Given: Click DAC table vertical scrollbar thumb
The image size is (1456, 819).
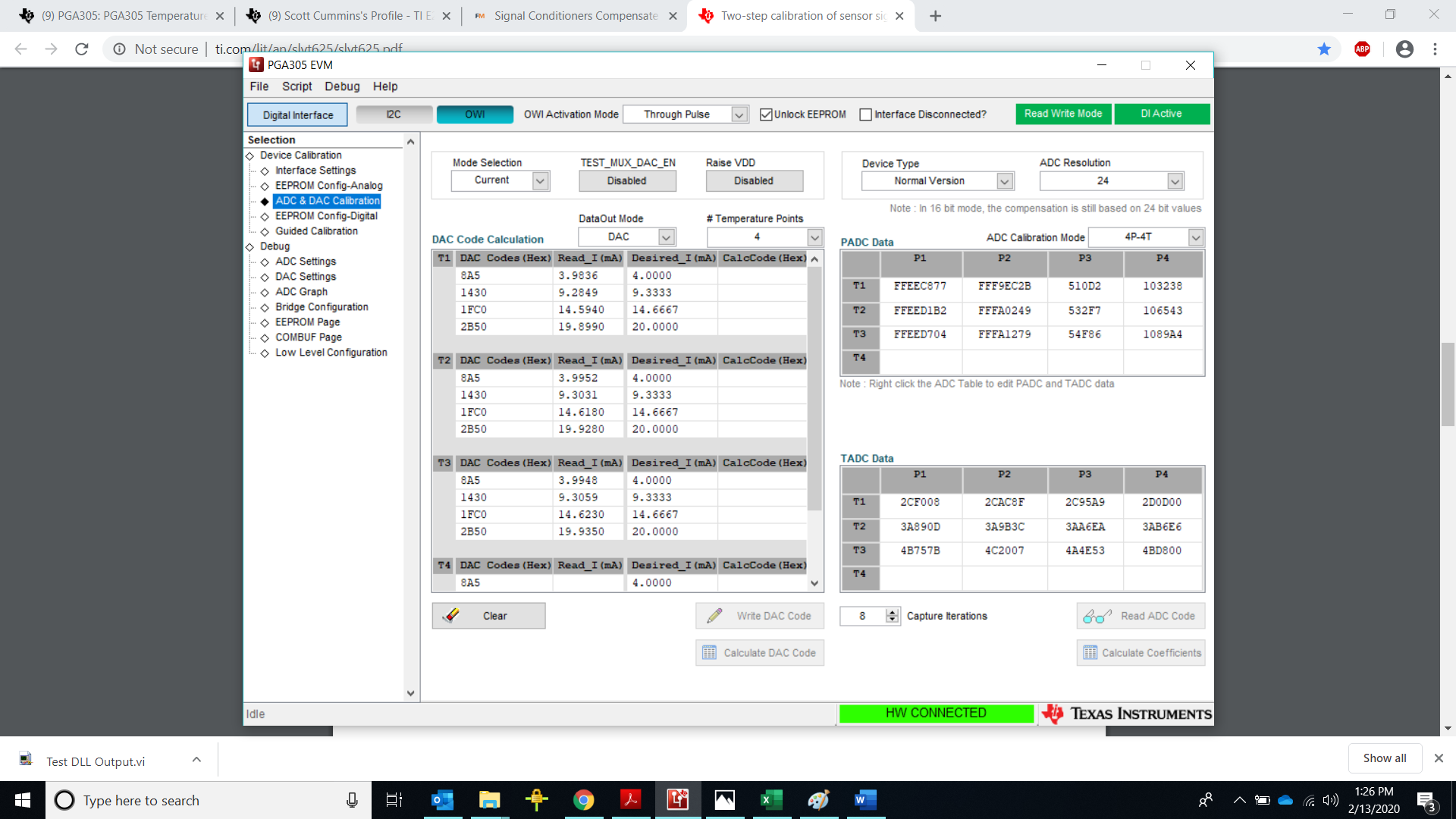Looking at the screenshot, I should [814, 389].
